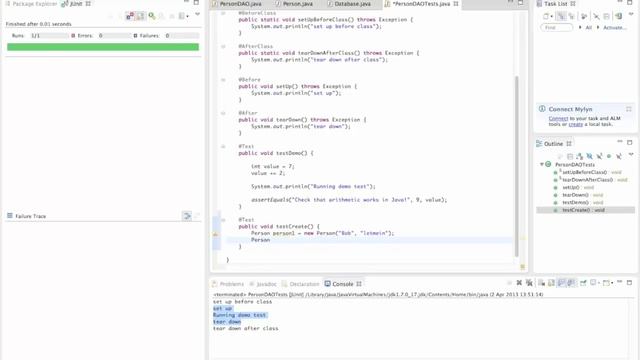Click the Task List Find field
The image size is (640, 360).
557,27
